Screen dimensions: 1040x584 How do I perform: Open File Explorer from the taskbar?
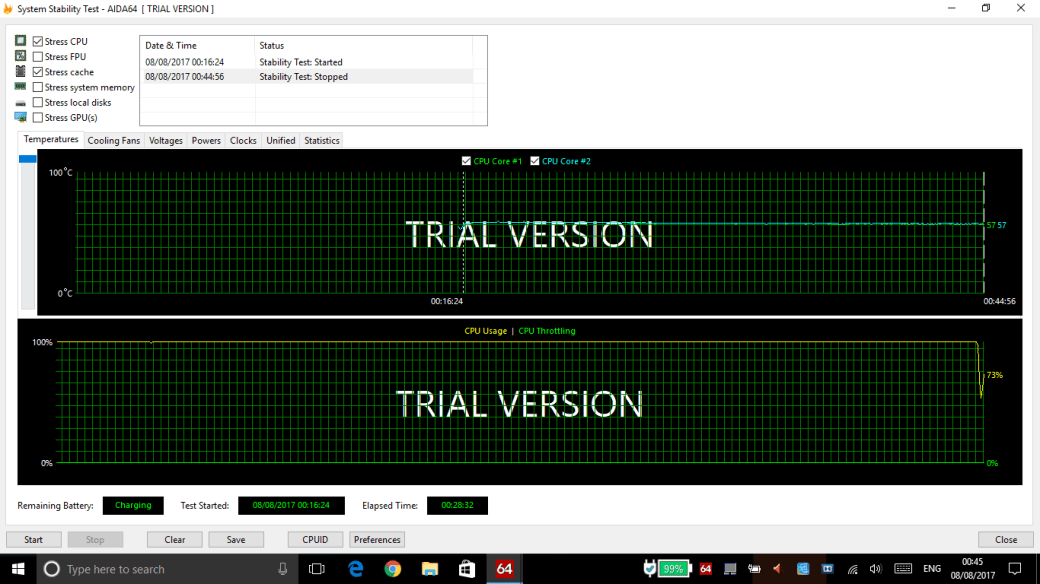430,568
